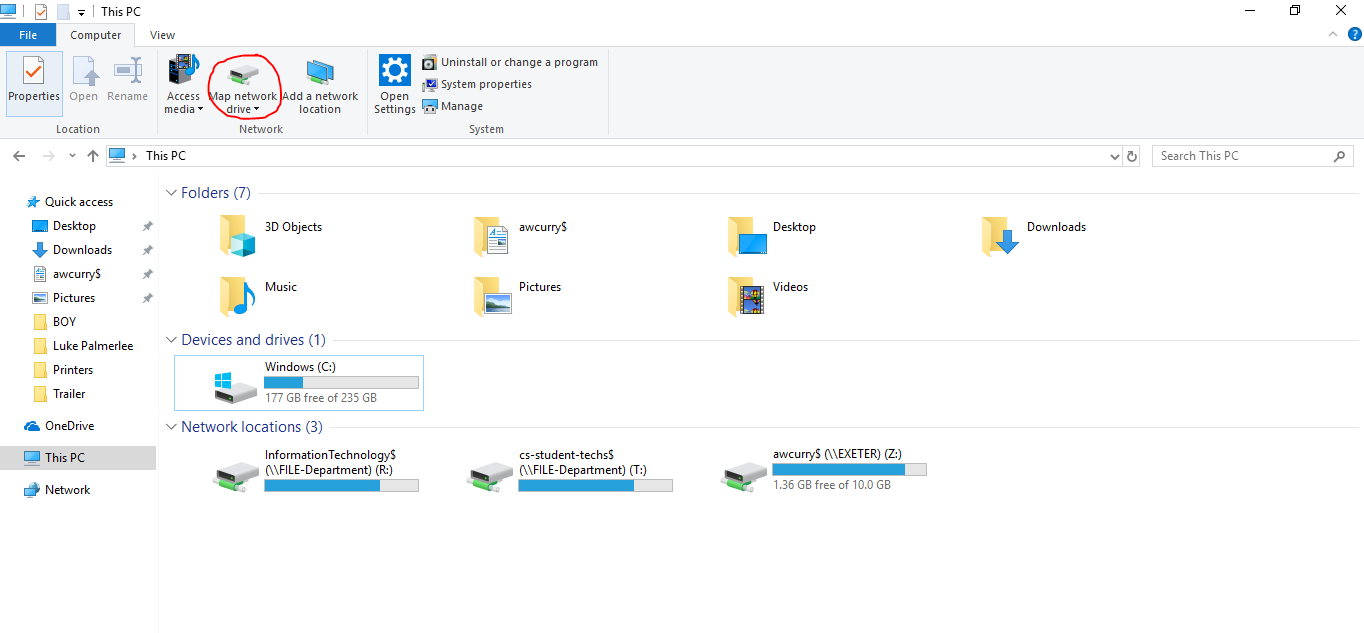
Task: Collapse the Folders (7) group
Action: (x=172, y=193)
